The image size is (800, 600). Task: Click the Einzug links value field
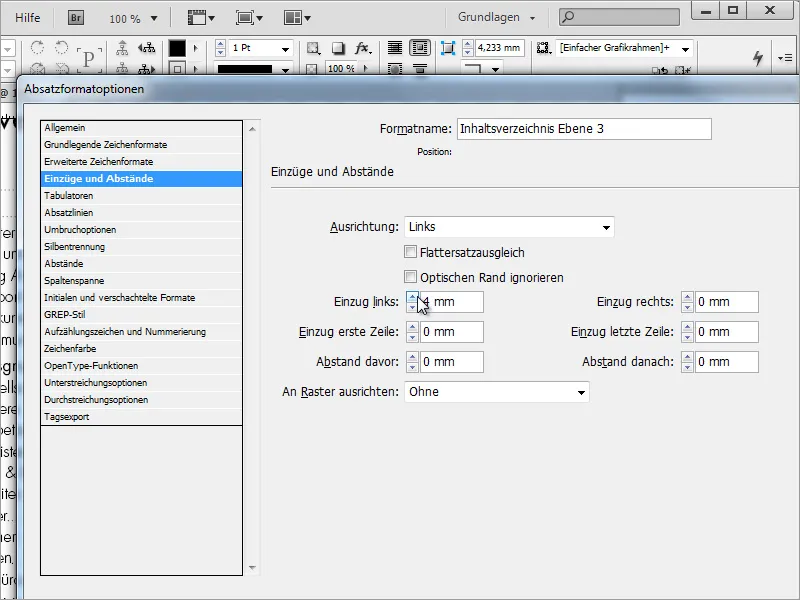coord(452,302)
